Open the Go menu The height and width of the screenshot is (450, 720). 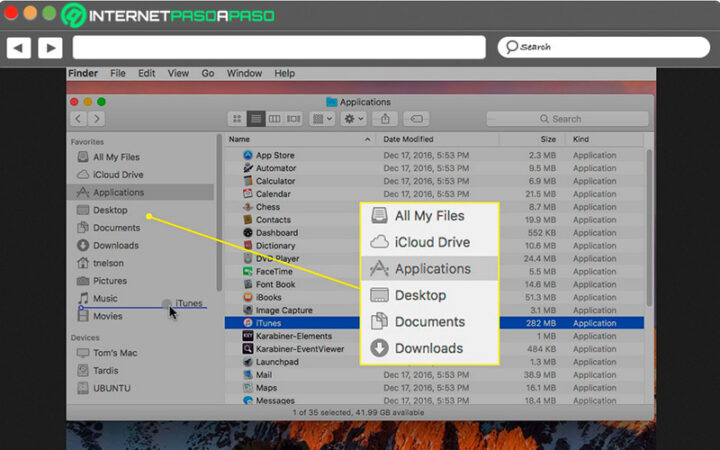pyautogui.click(x=208, y=73)
